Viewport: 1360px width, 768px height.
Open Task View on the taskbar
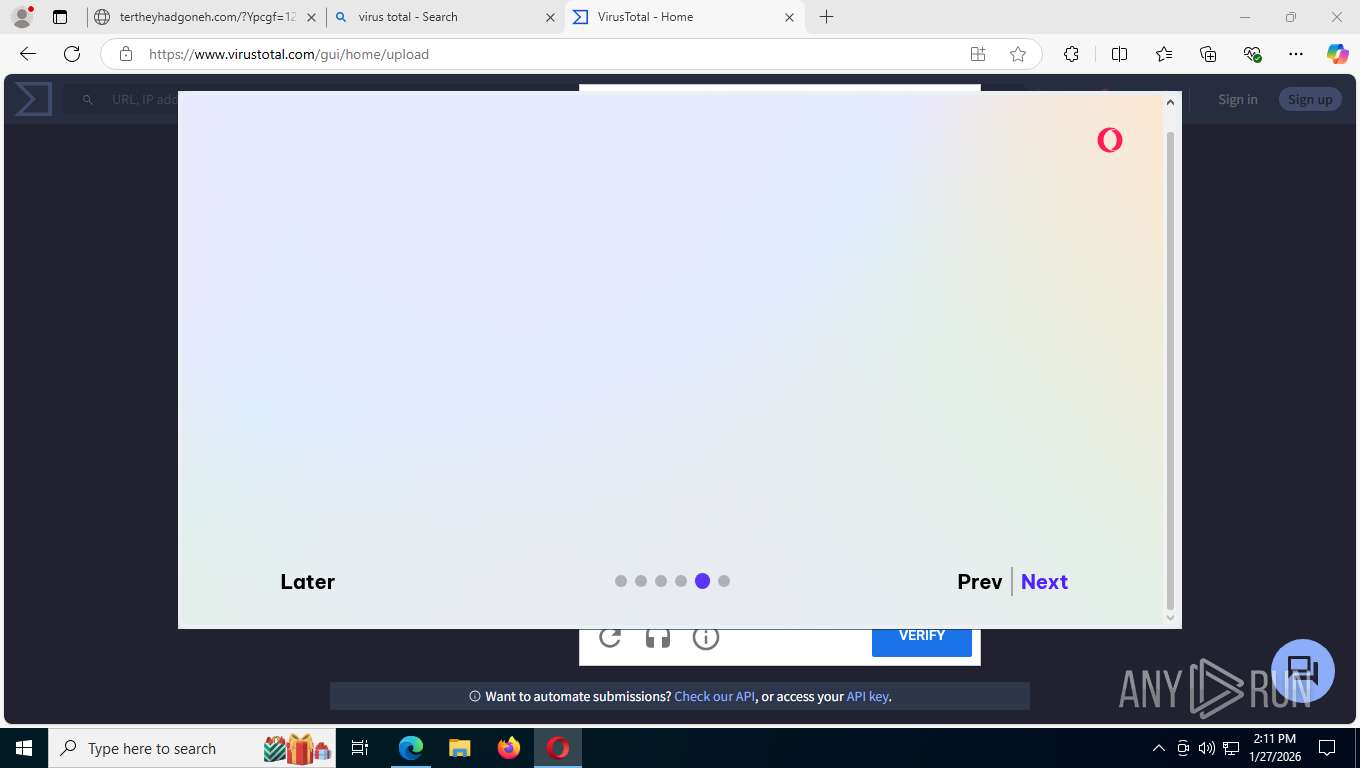click(x=360, y=748)
